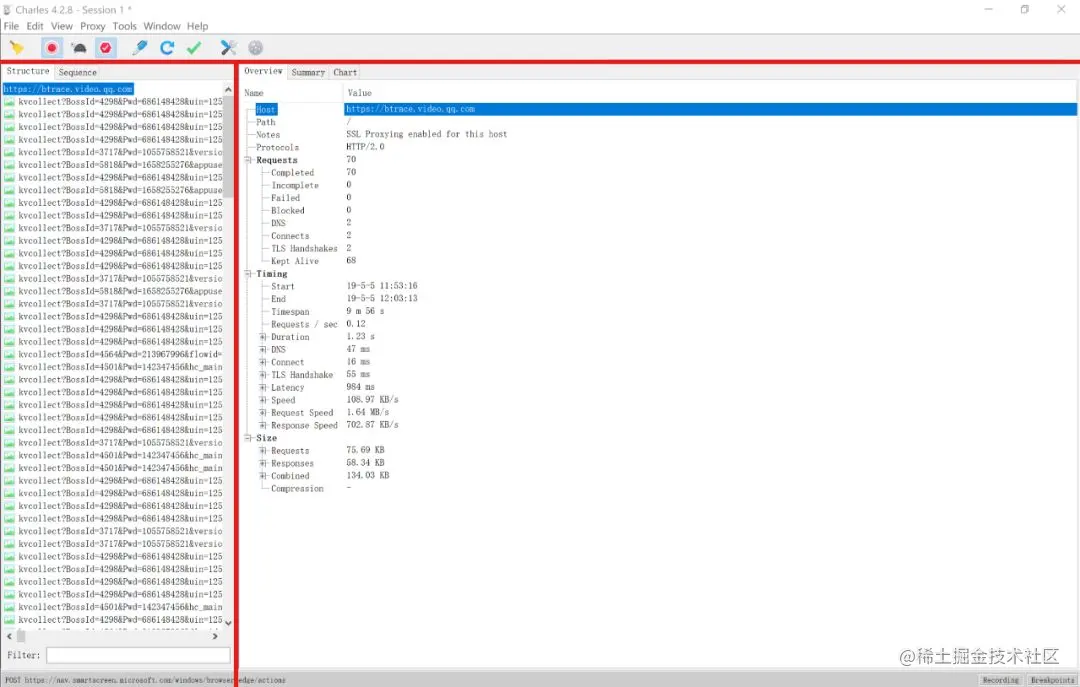
Task: Select the btrace.video.qq.com host in Structure tree
Action: tap(68, 89)
